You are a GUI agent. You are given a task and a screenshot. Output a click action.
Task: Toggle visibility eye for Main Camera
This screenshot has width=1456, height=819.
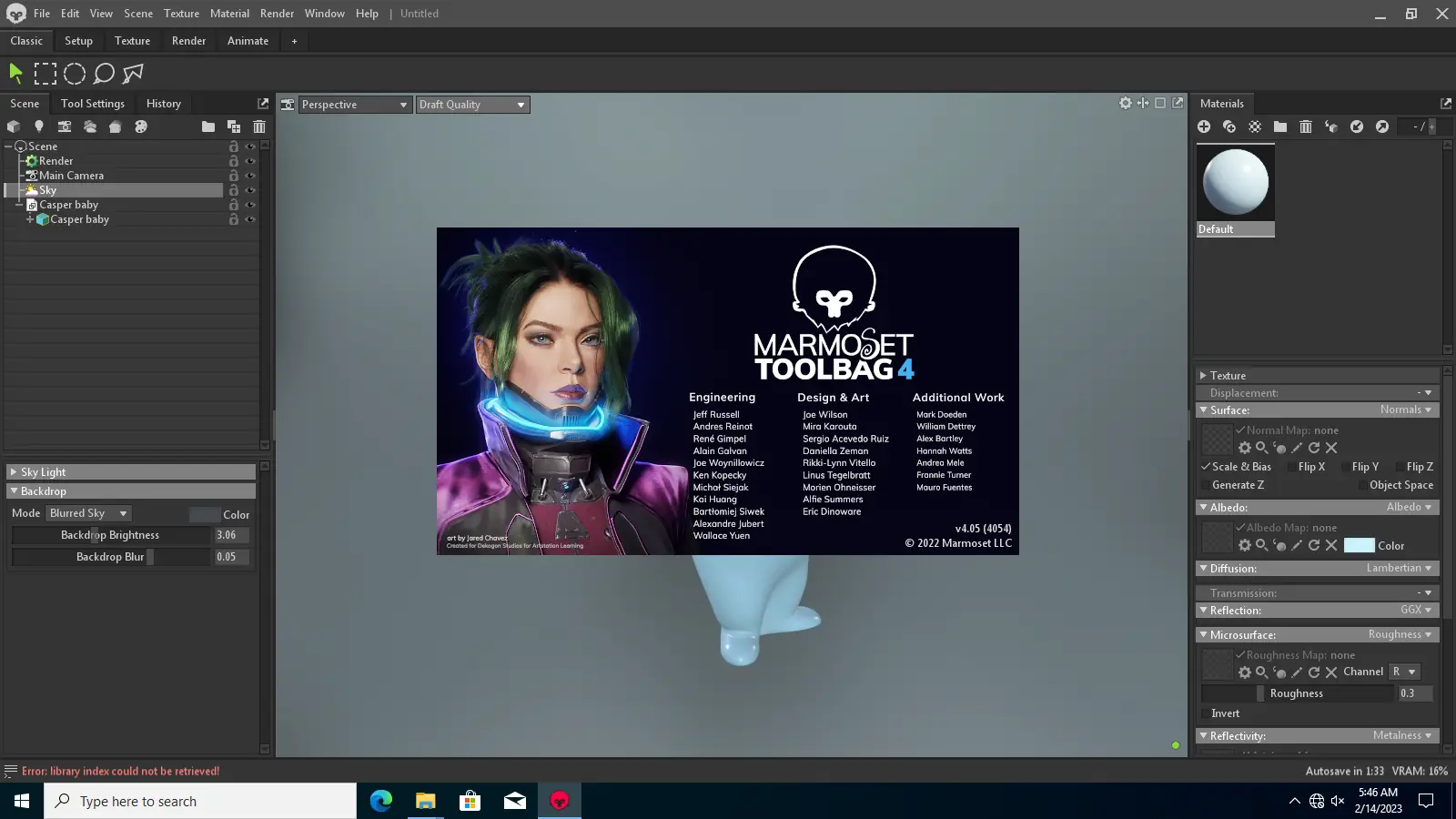[x=250, y=176]
